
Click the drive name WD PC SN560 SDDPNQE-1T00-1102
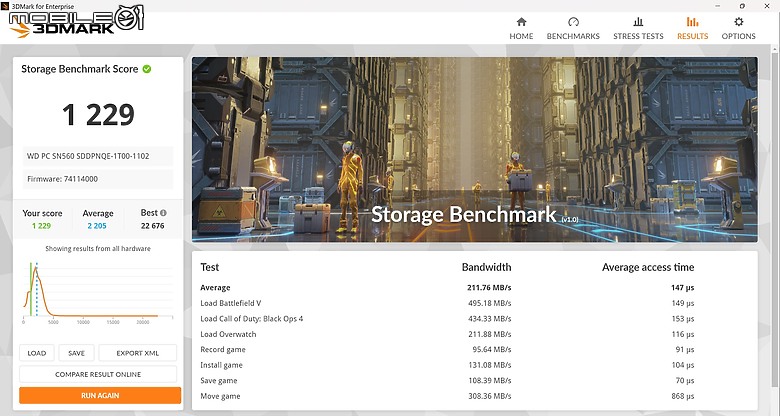[88, 156]
